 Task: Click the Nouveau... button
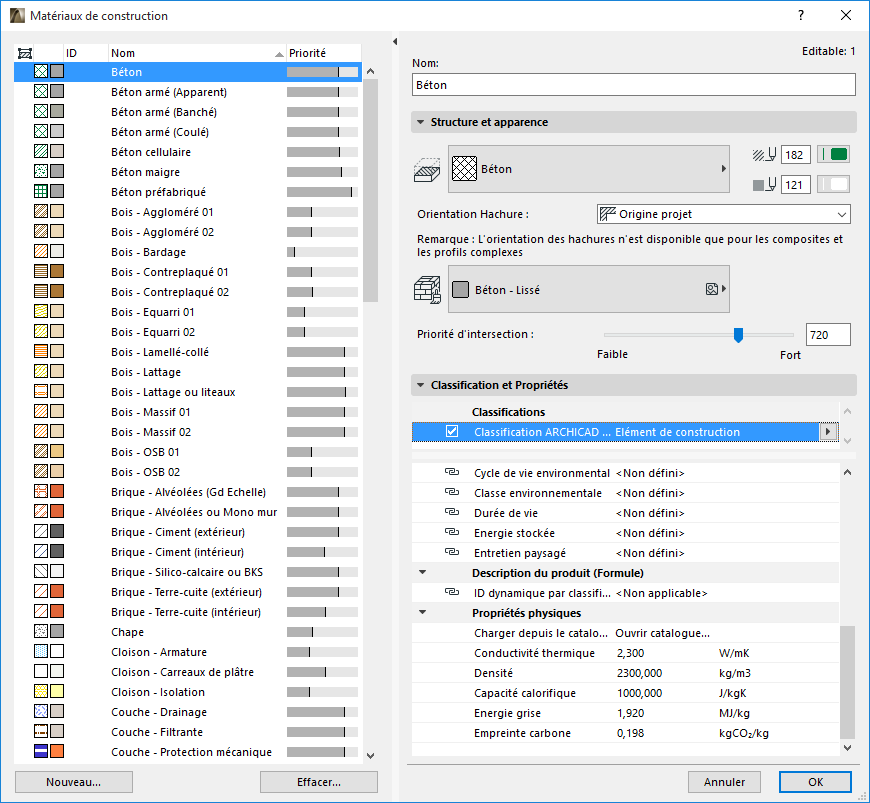click(x=74, y=782)
